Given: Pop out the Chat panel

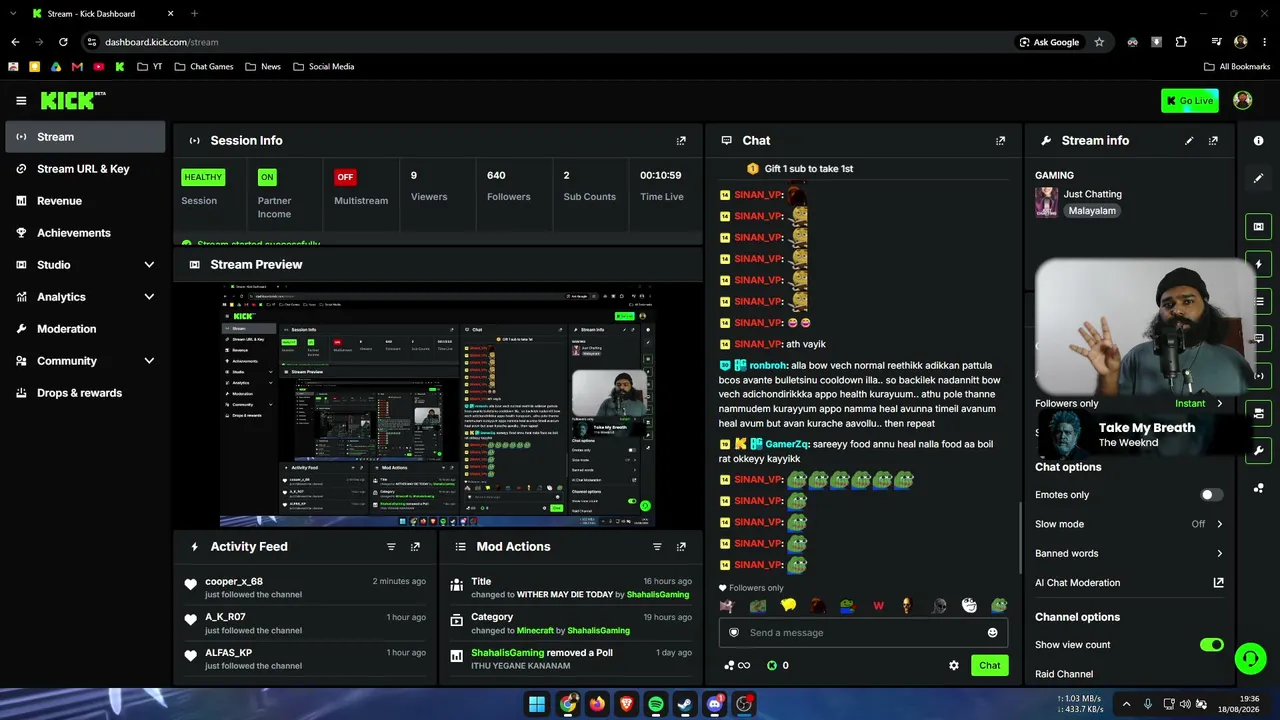Looking at the screenshot, I should tap(1000, 141).
